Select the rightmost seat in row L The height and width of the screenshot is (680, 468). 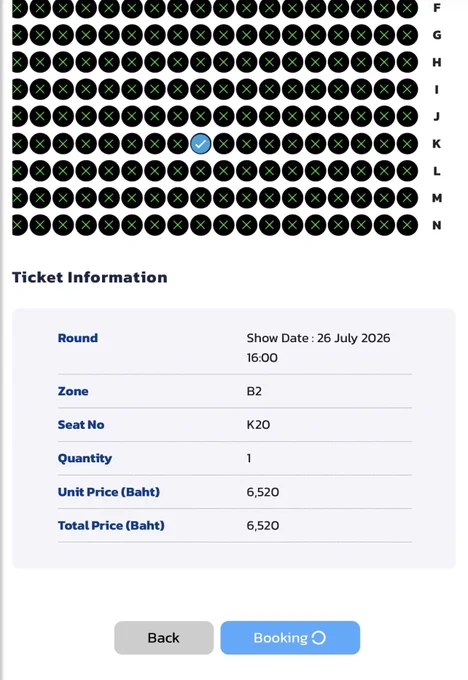[x=407, y=171]
